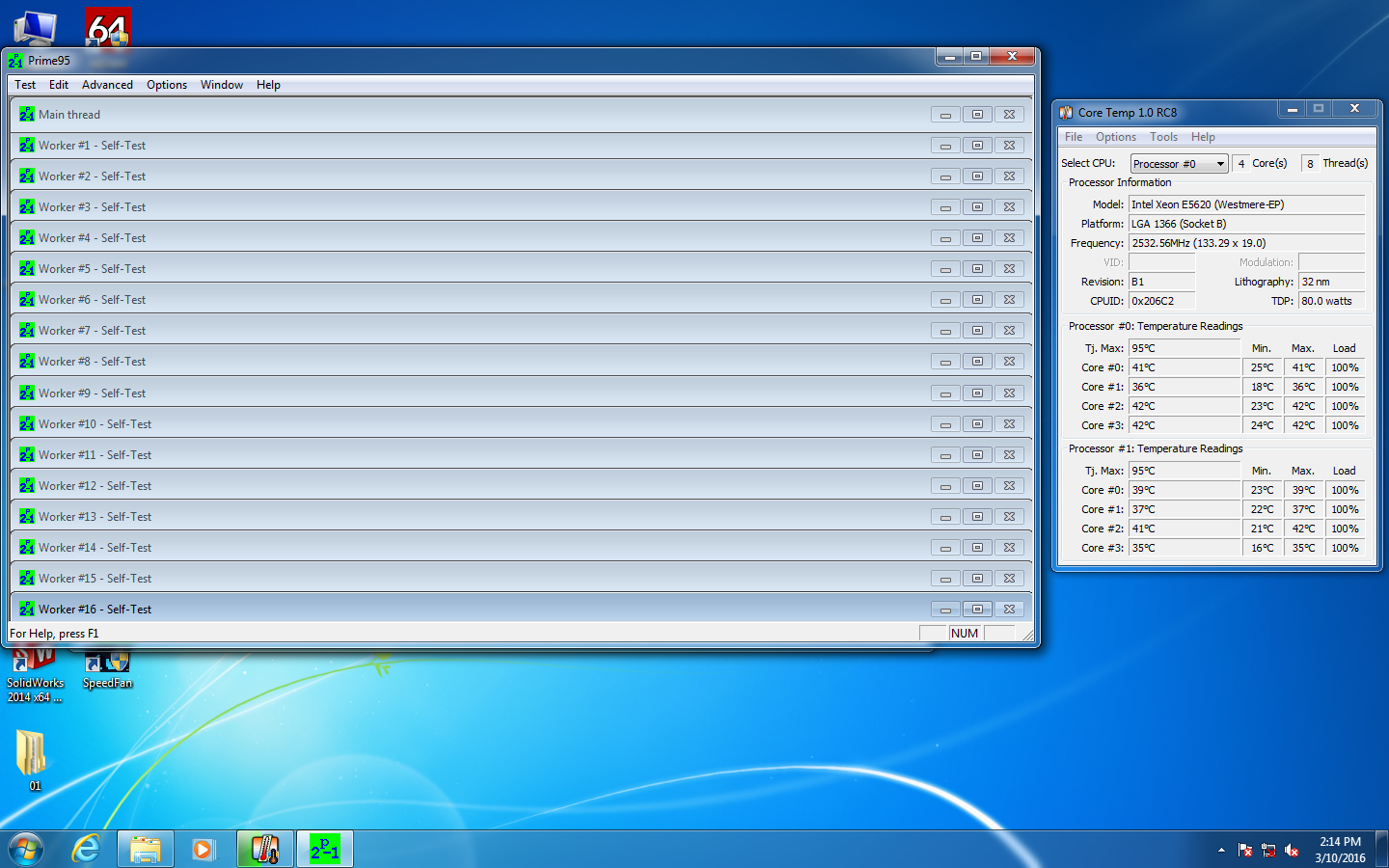Open the 01 folder on desktop

pos(32,761)
